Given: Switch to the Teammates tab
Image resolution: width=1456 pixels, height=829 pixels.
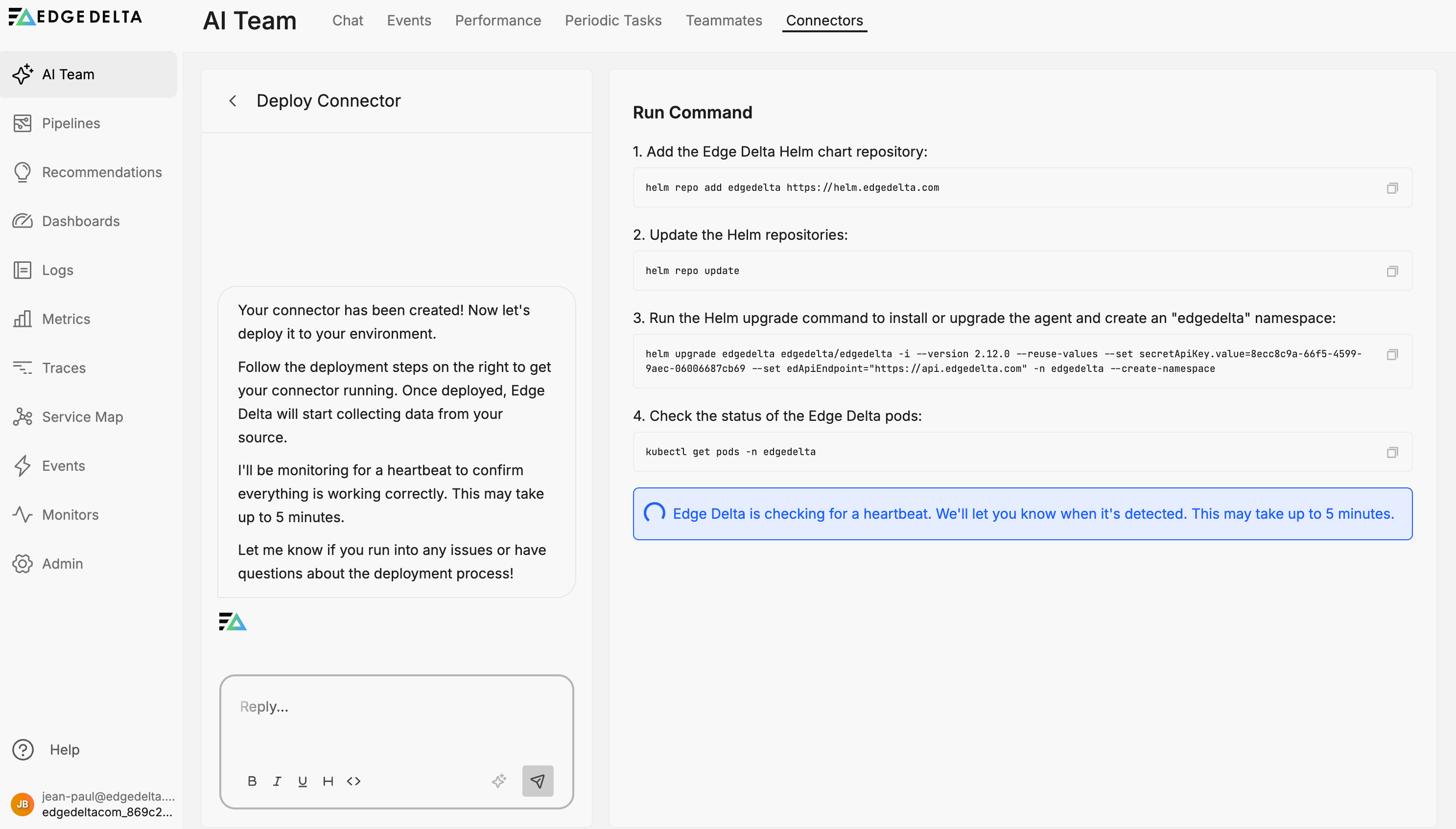Looking at the screenshot, I should pyautogui.click(x=724, y=21).
